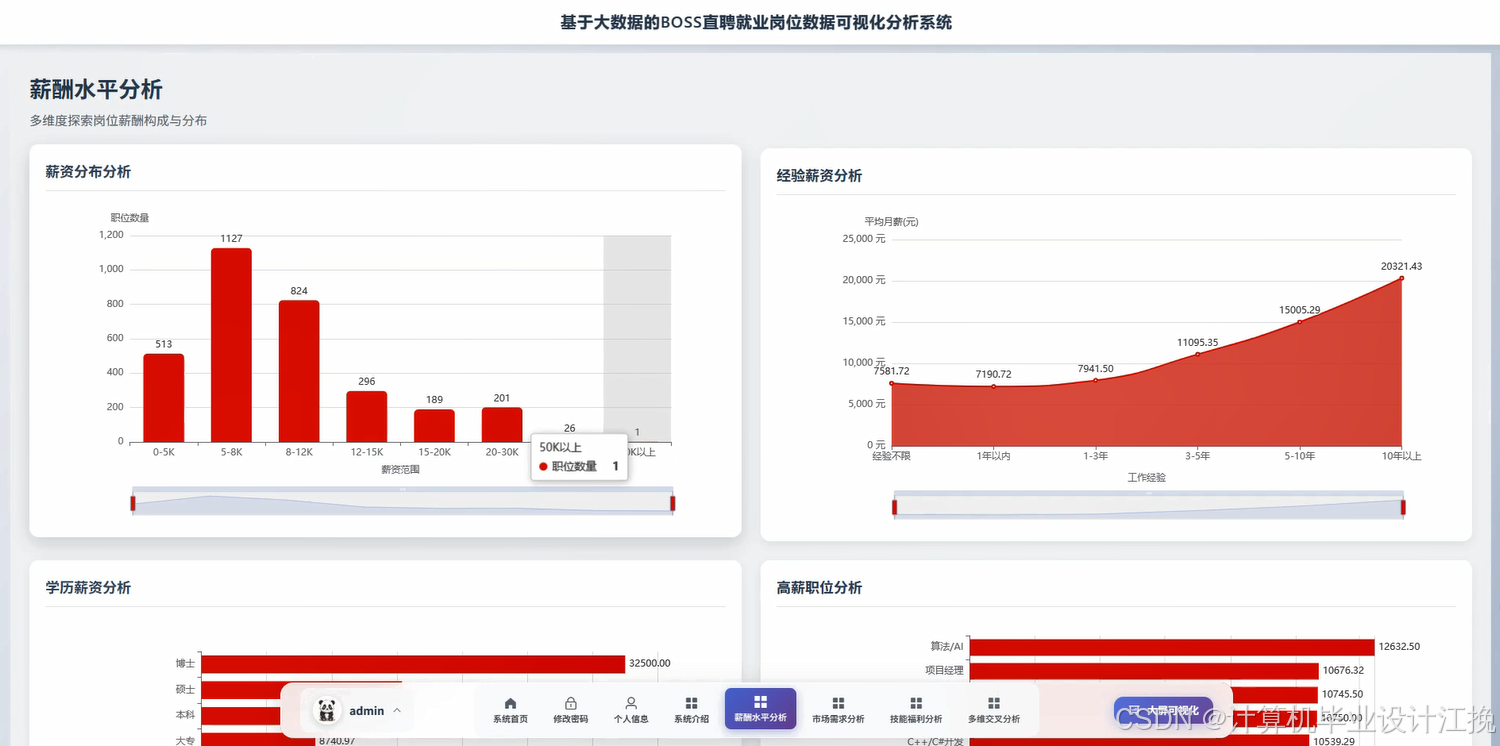
Task: Click the left zoom handle under 经验薪资分析 chart
Action: click(895, 507)
